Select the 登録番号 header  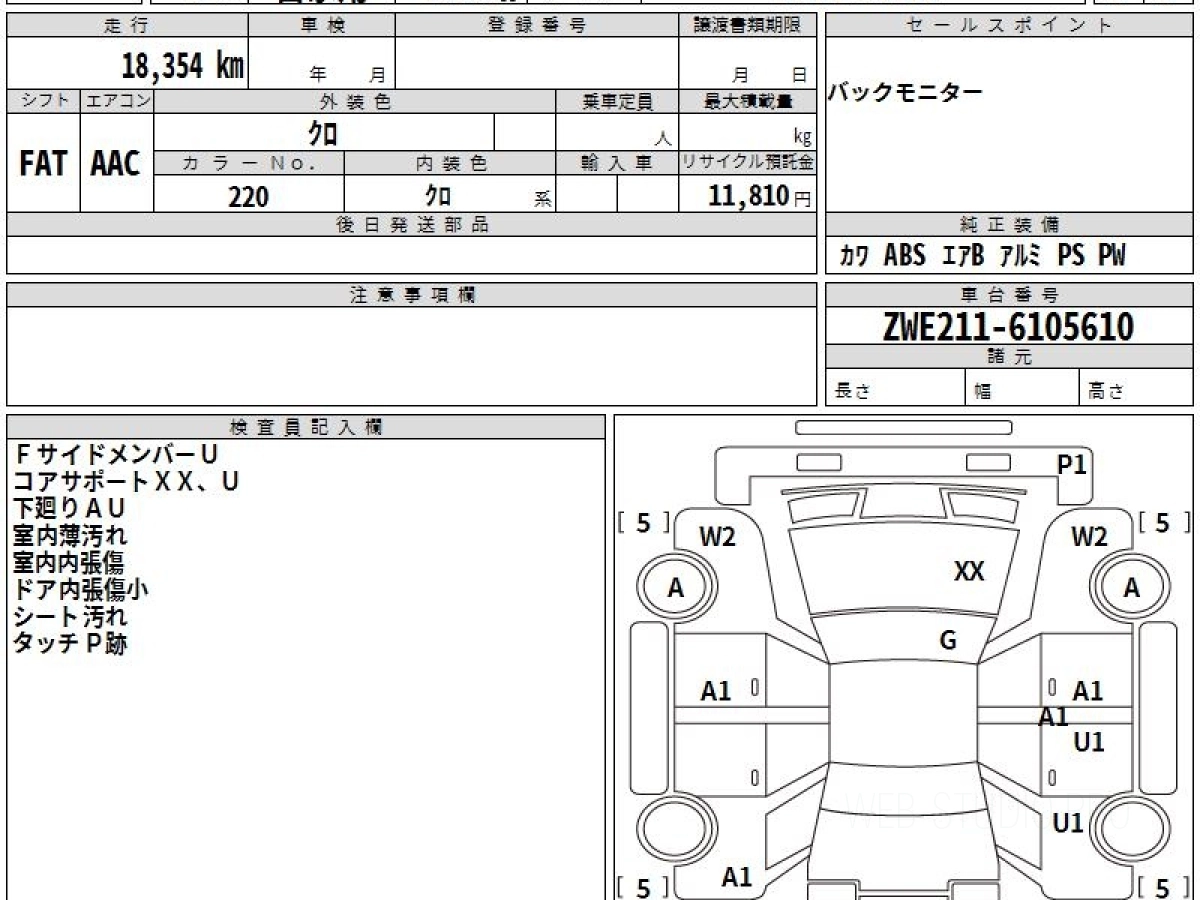(537, 26)
